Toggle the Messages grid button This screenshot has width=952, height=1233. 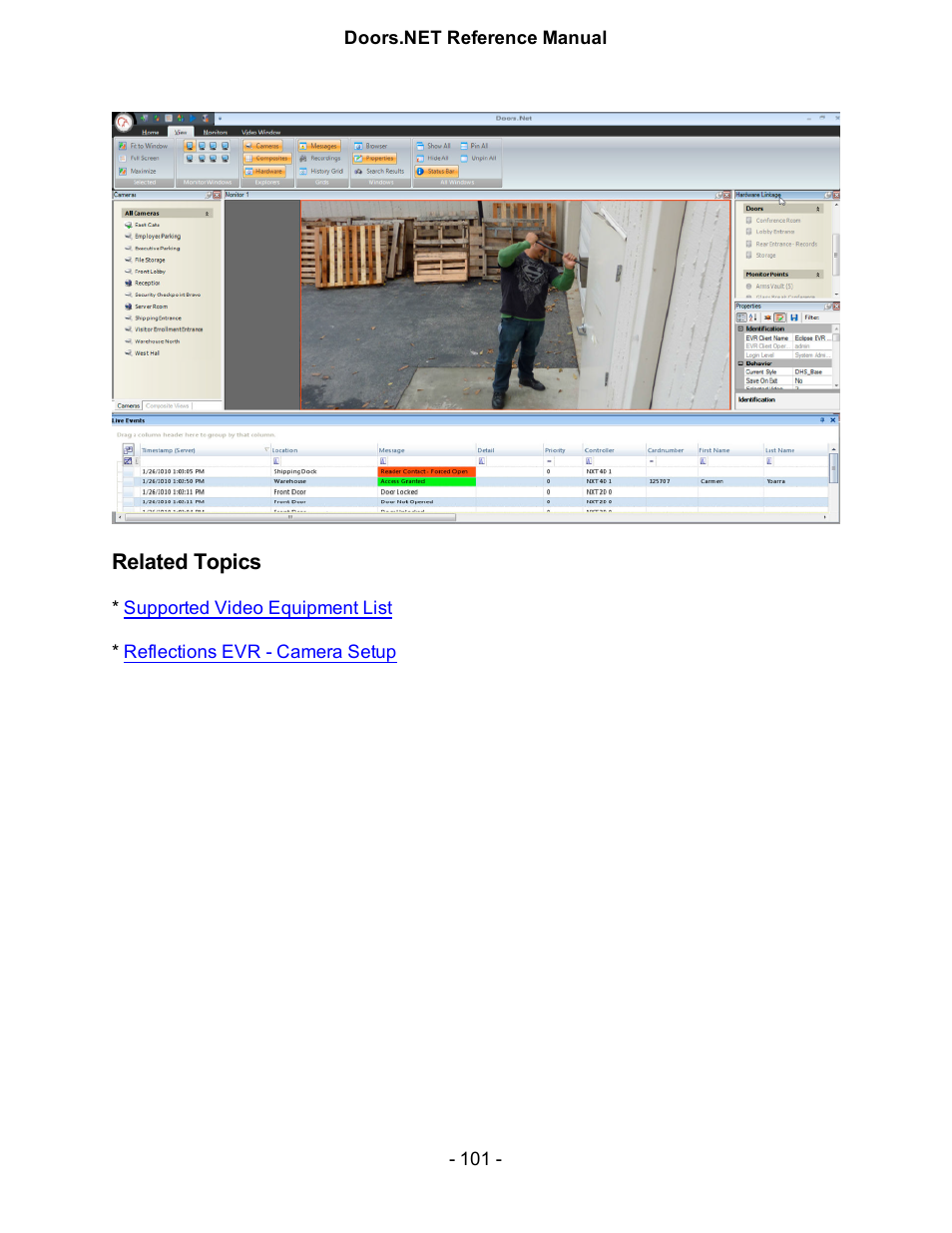(319, 146)
